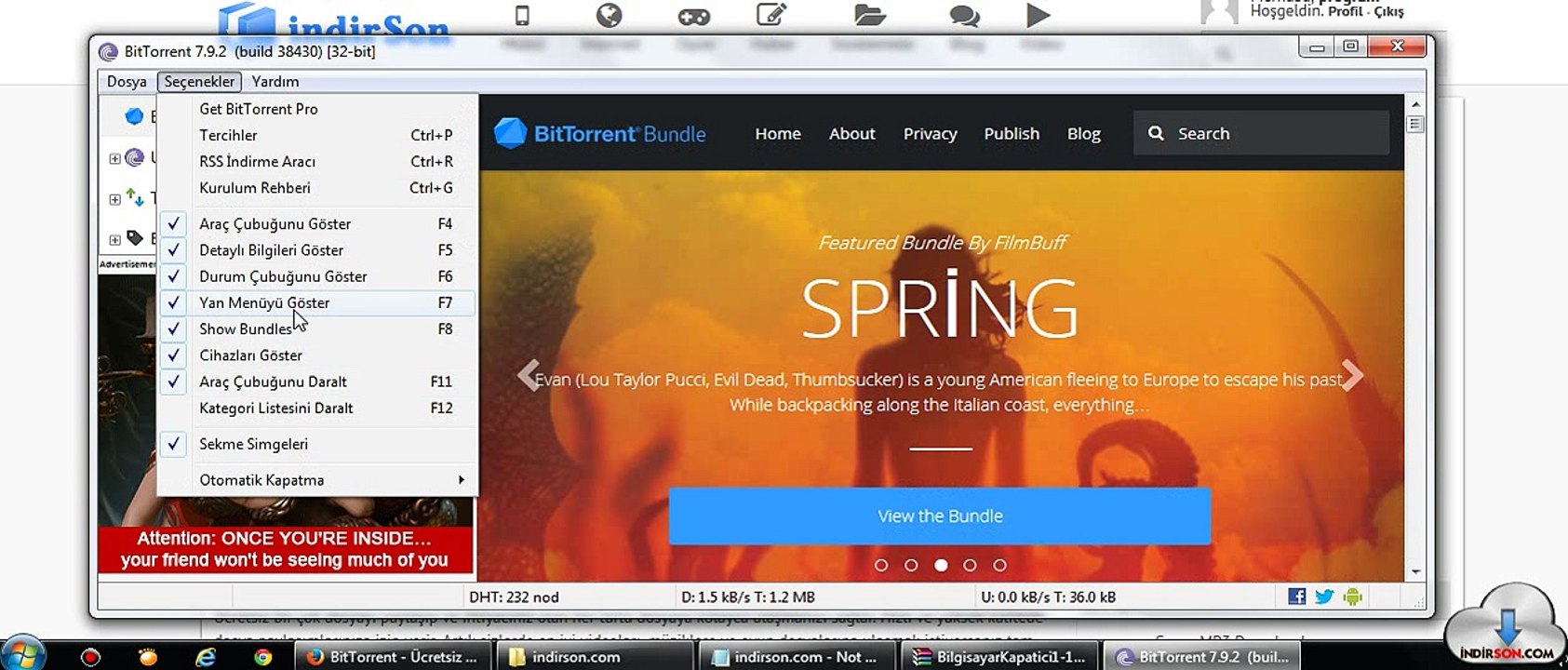Click the mobile phone icon on indirSon page

522,15
